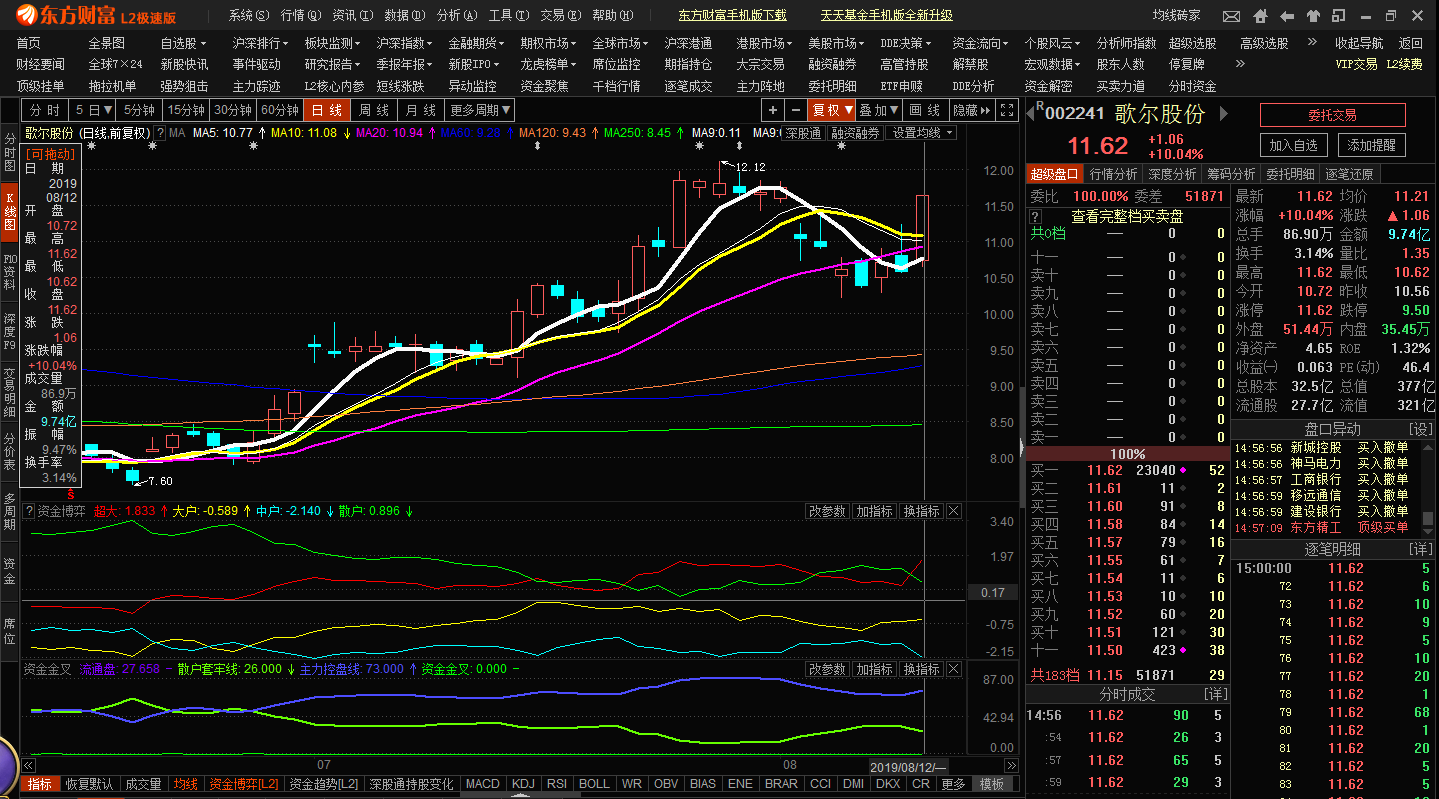Click the 加入自选 button

click(1293, 145)
